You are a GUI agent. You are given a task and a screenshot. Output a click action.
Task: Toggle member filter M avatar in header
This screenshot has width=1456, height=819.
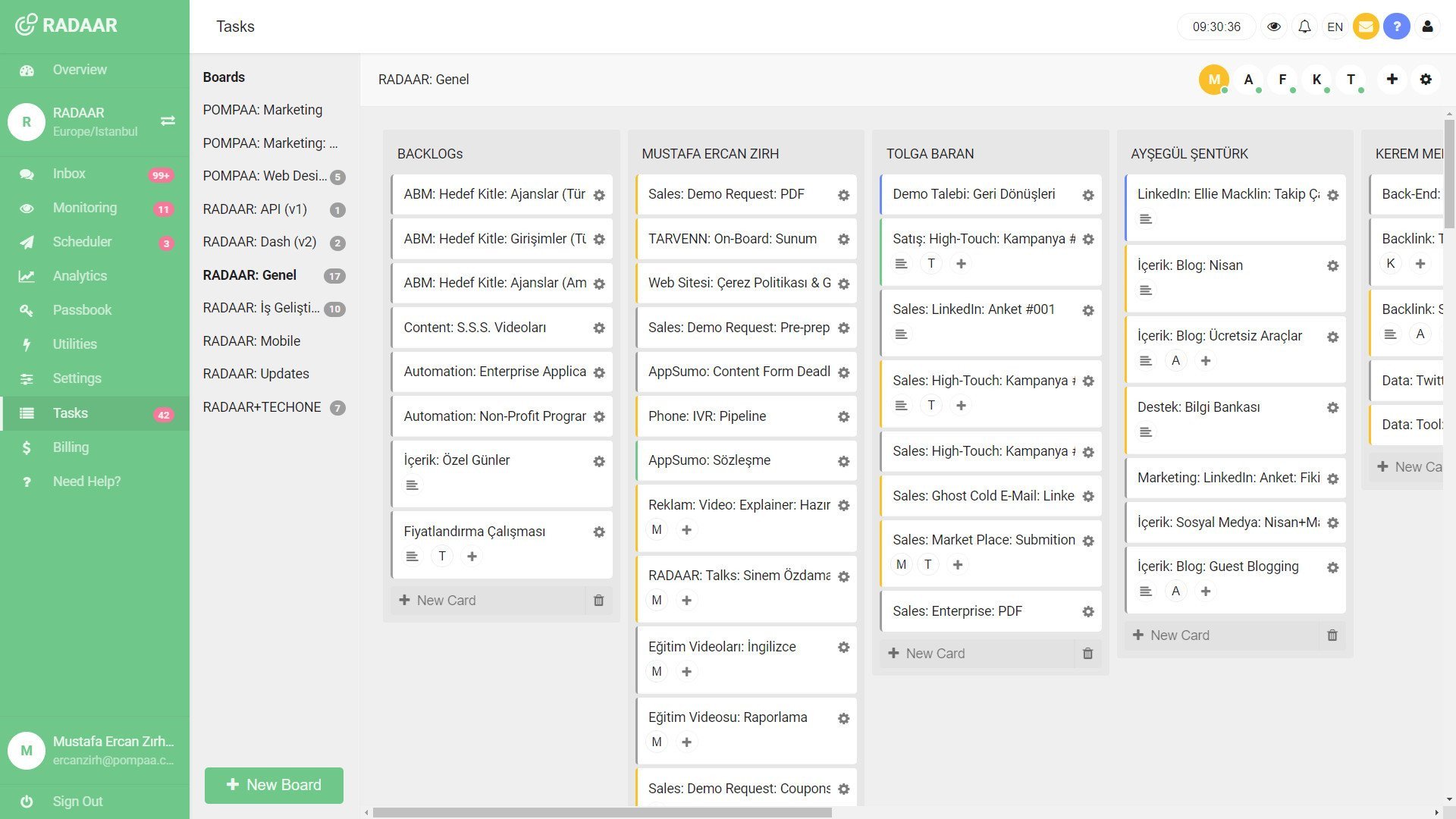tap(1213, 79)
